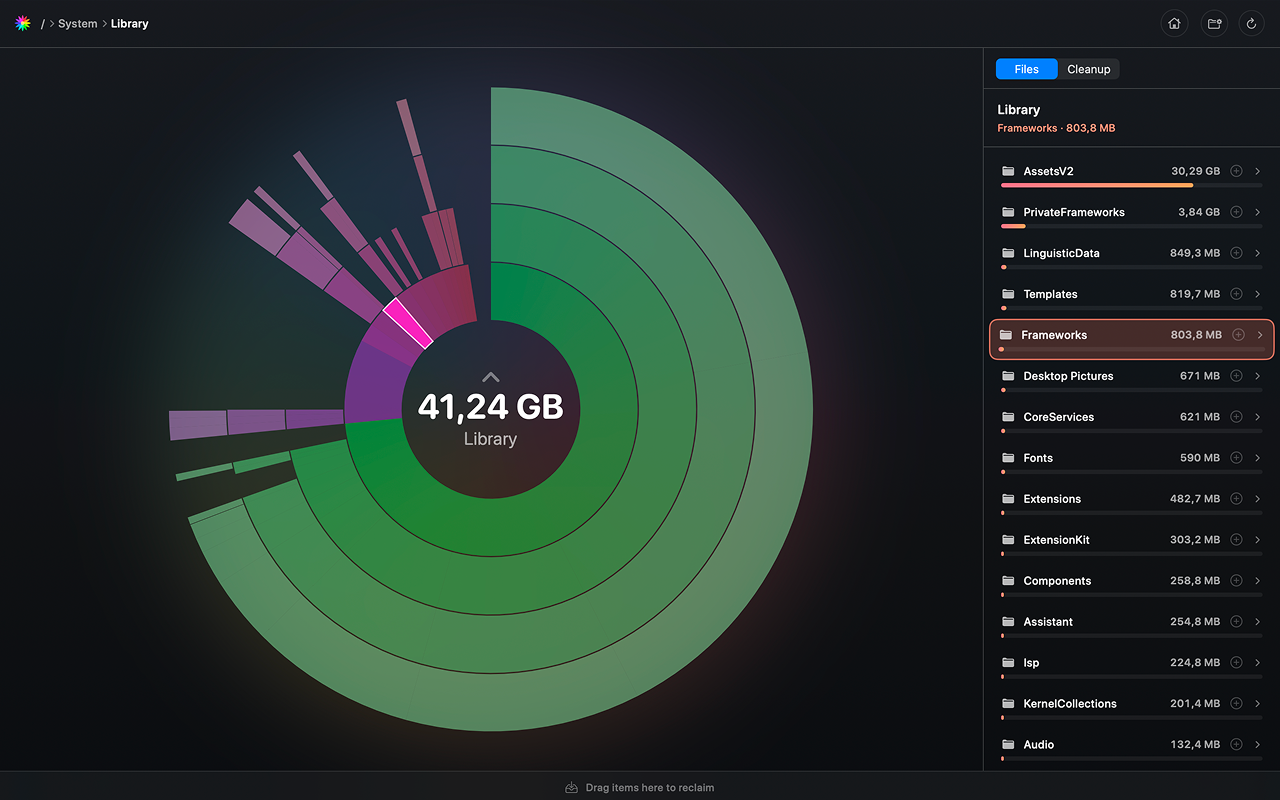Select the ExtensionKit row
This screenshot has height=800, width=1280.
(x=1132, y=544)
